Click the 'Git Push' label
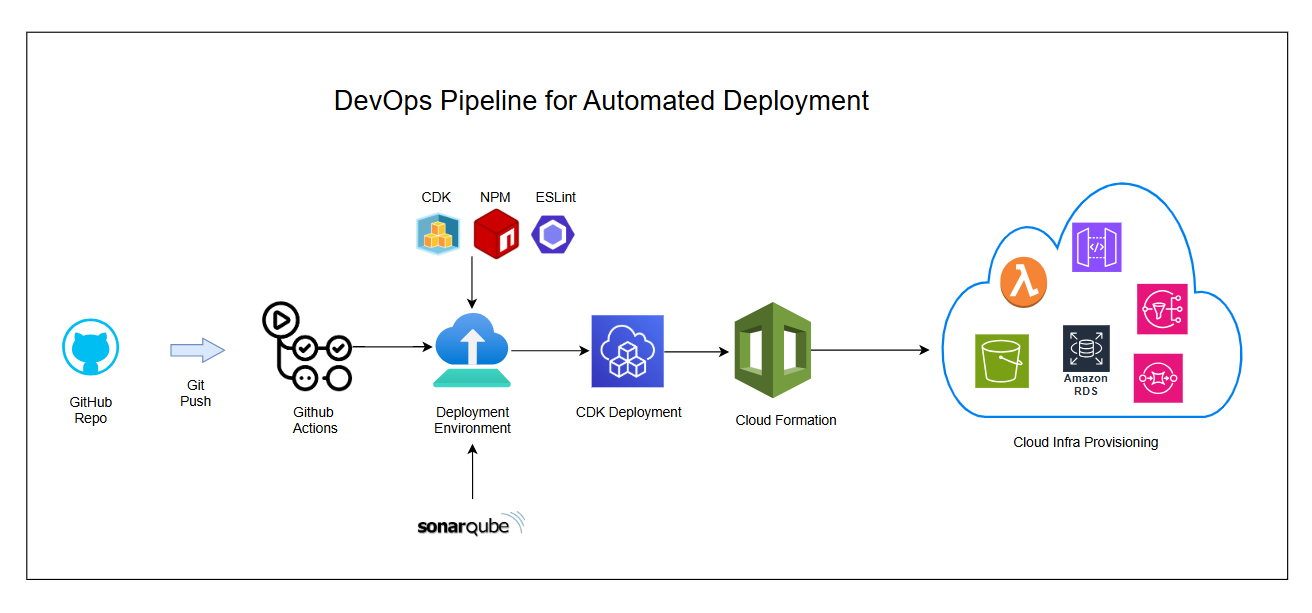Screen dimensions: 1312x613 click(196, 393)
